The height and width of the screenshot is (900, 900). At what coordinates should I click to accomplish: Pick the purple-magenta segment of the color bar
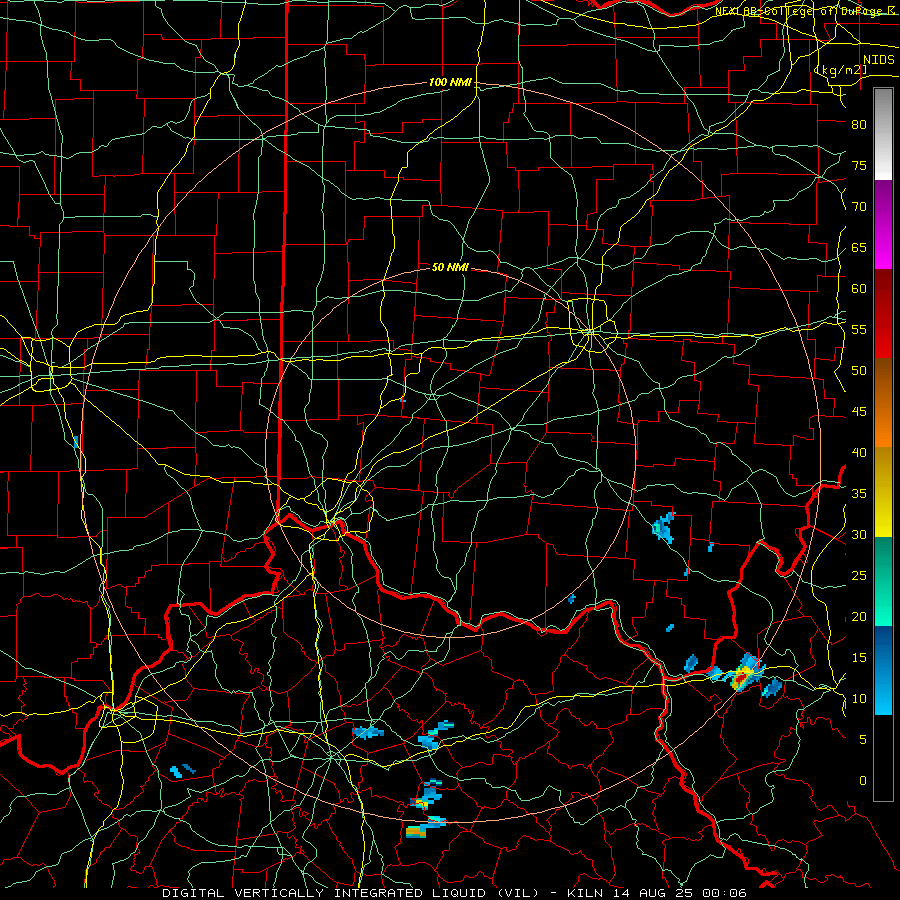click(x=883, y=224)
